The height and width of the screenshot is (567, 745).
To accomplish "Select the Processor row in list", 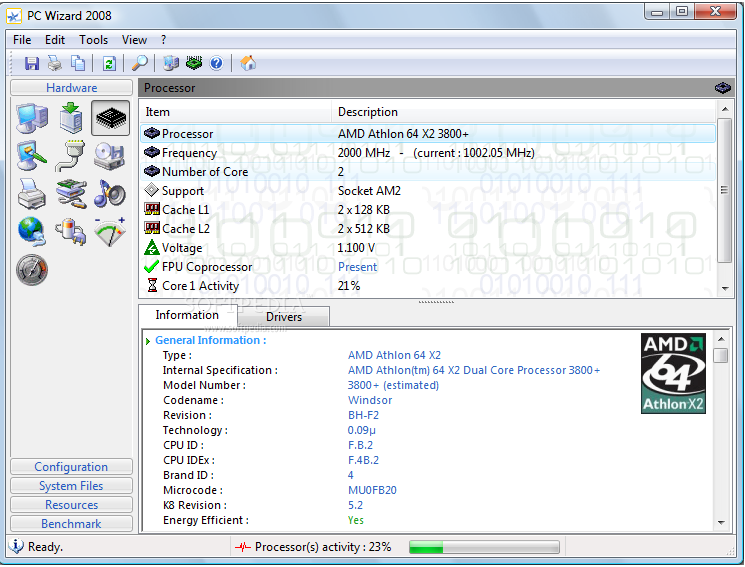I will pyautogui.click(x=428, y=134).
